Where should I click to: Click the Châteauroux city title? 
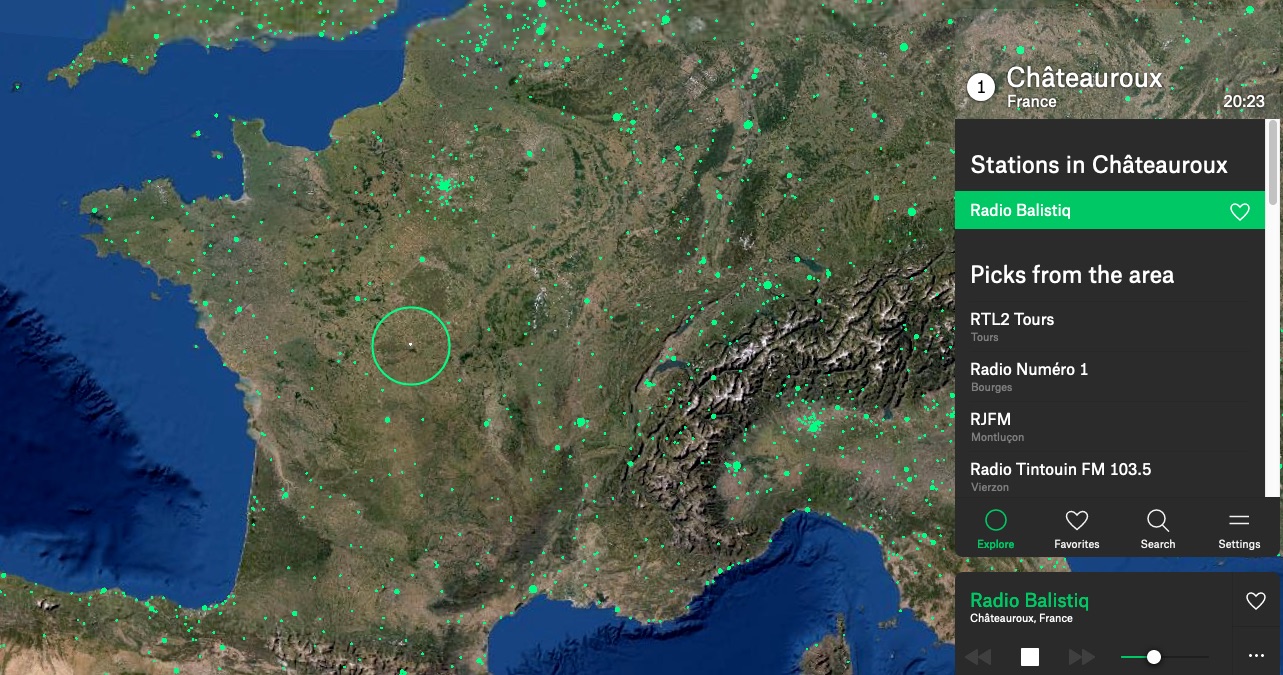[1084, 77]
